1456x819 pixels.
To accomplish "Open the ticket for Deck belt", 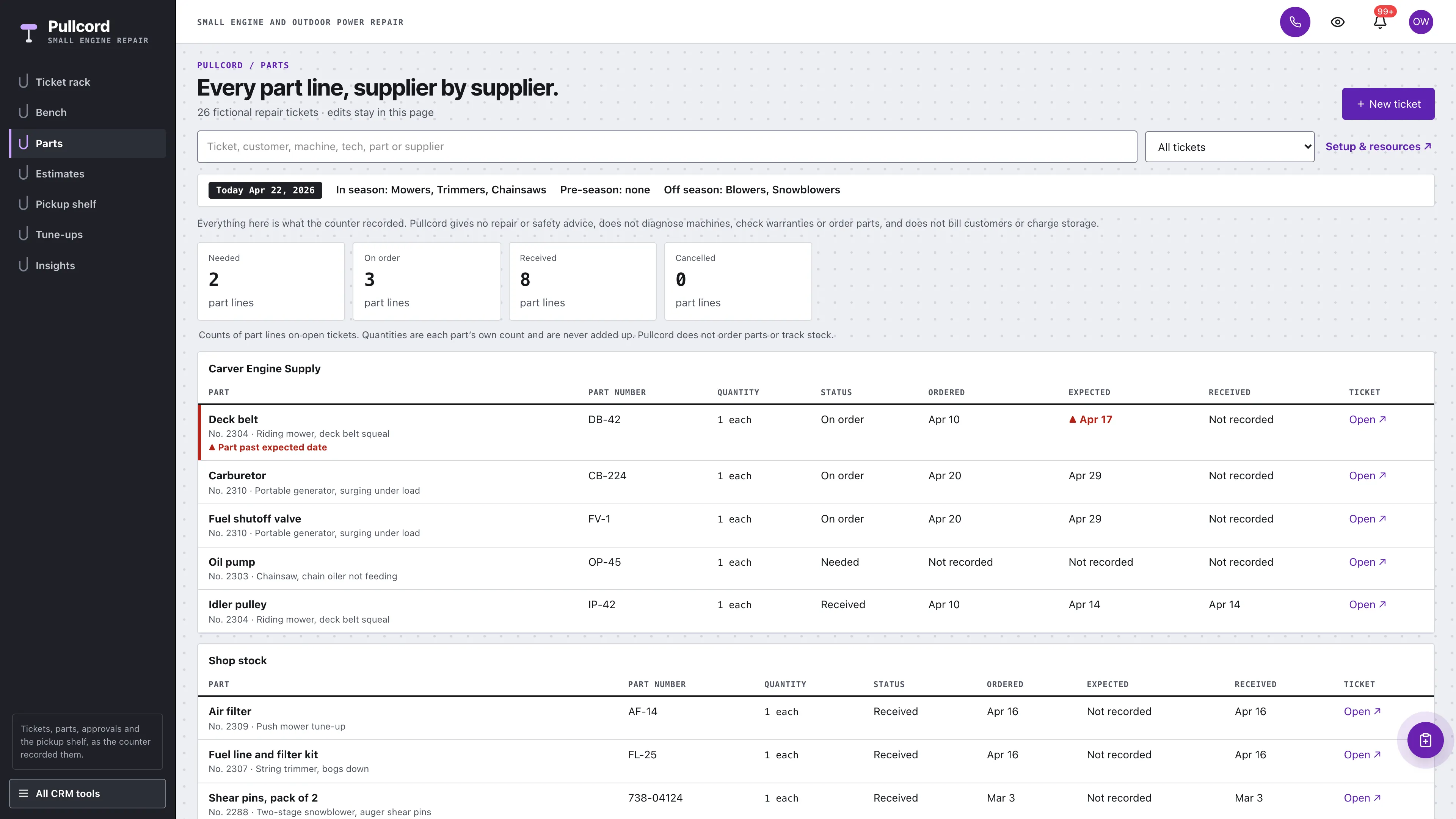I will tap(1367, 419).
